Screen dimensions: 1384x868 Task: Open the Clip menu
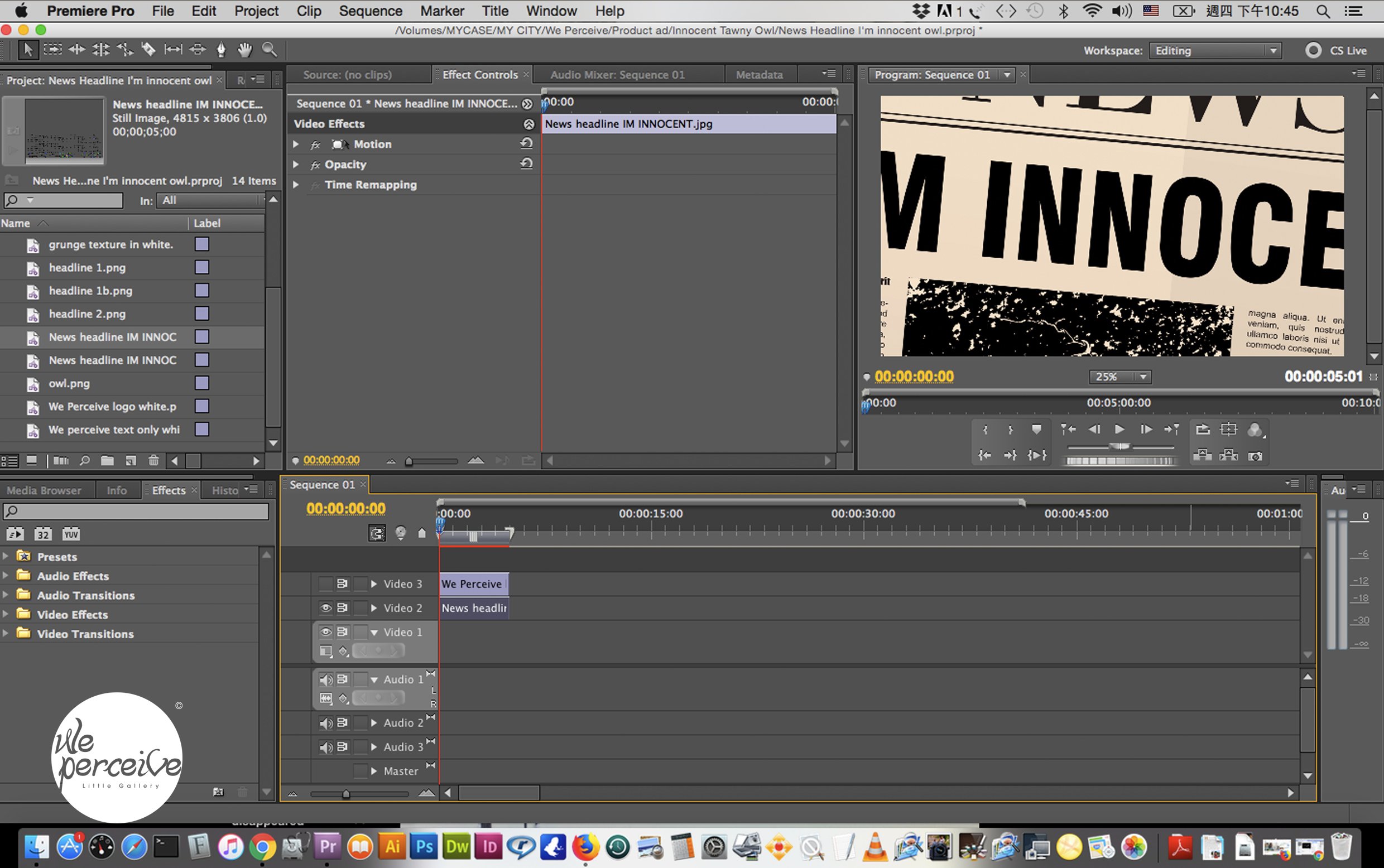coord(309,11)
